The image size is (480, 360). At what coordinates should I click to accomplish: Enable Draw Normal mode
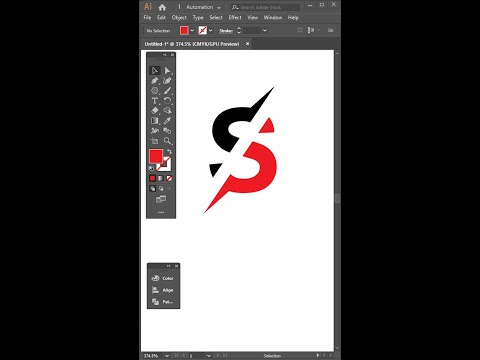[153, 189]
